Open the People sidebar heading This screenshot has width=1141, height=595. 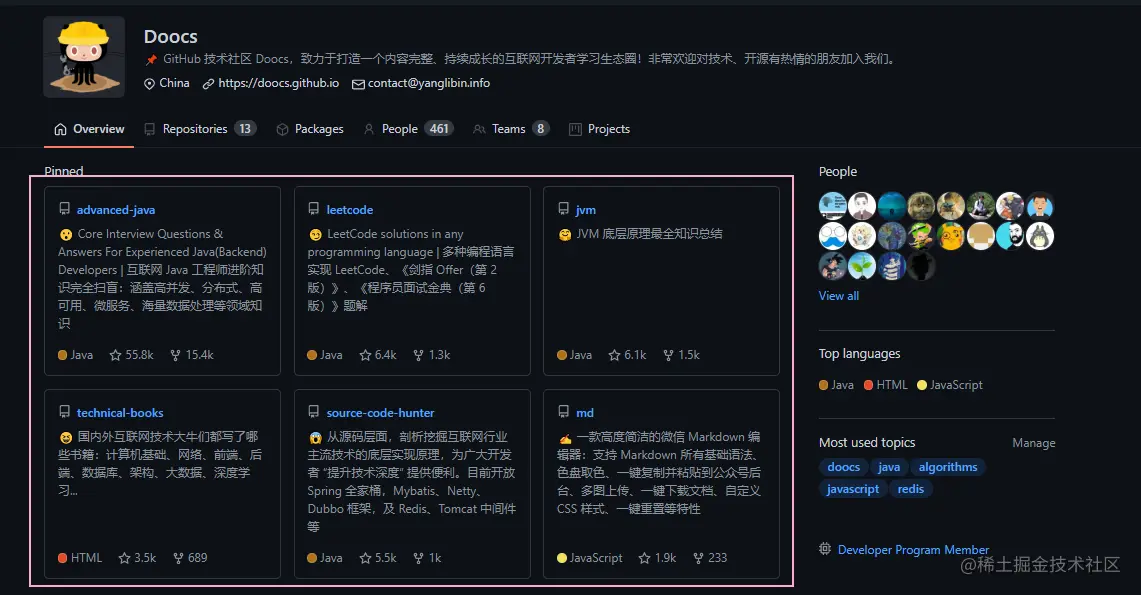838,172
